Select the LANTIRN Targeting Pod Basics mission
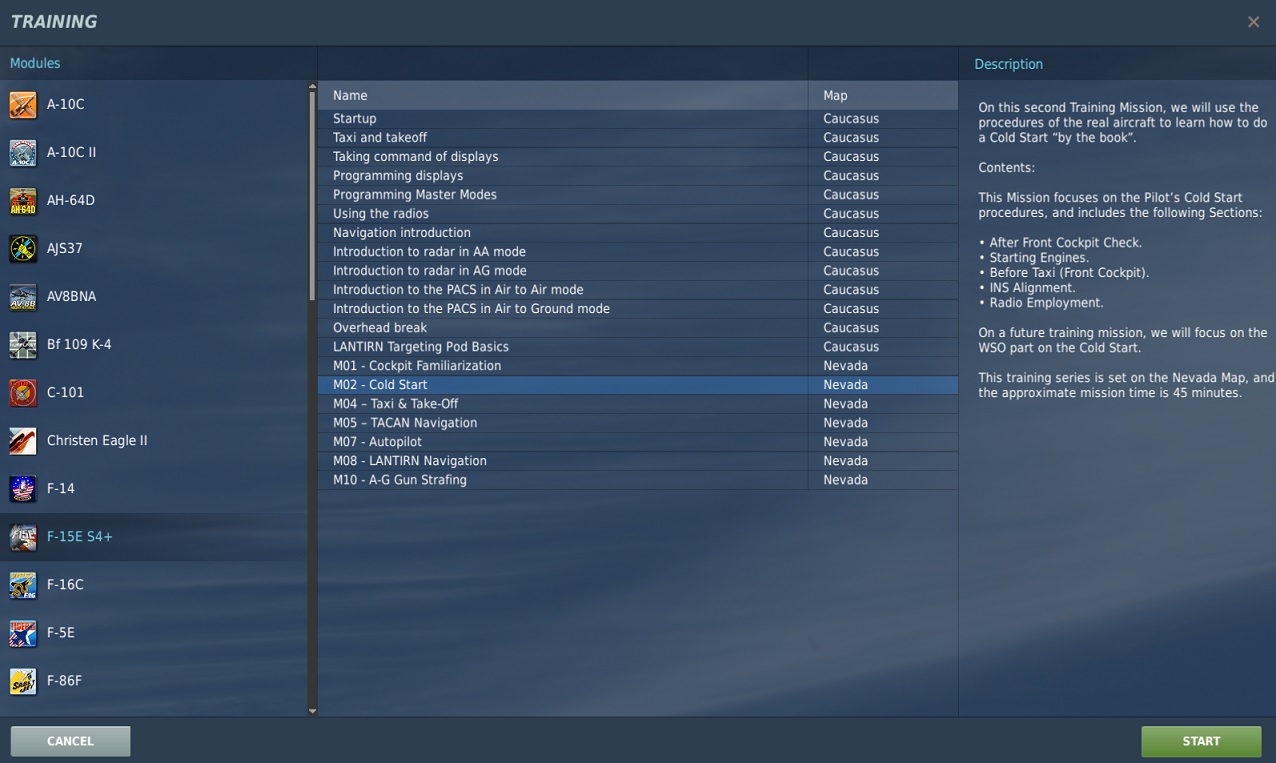 (421, 346)
